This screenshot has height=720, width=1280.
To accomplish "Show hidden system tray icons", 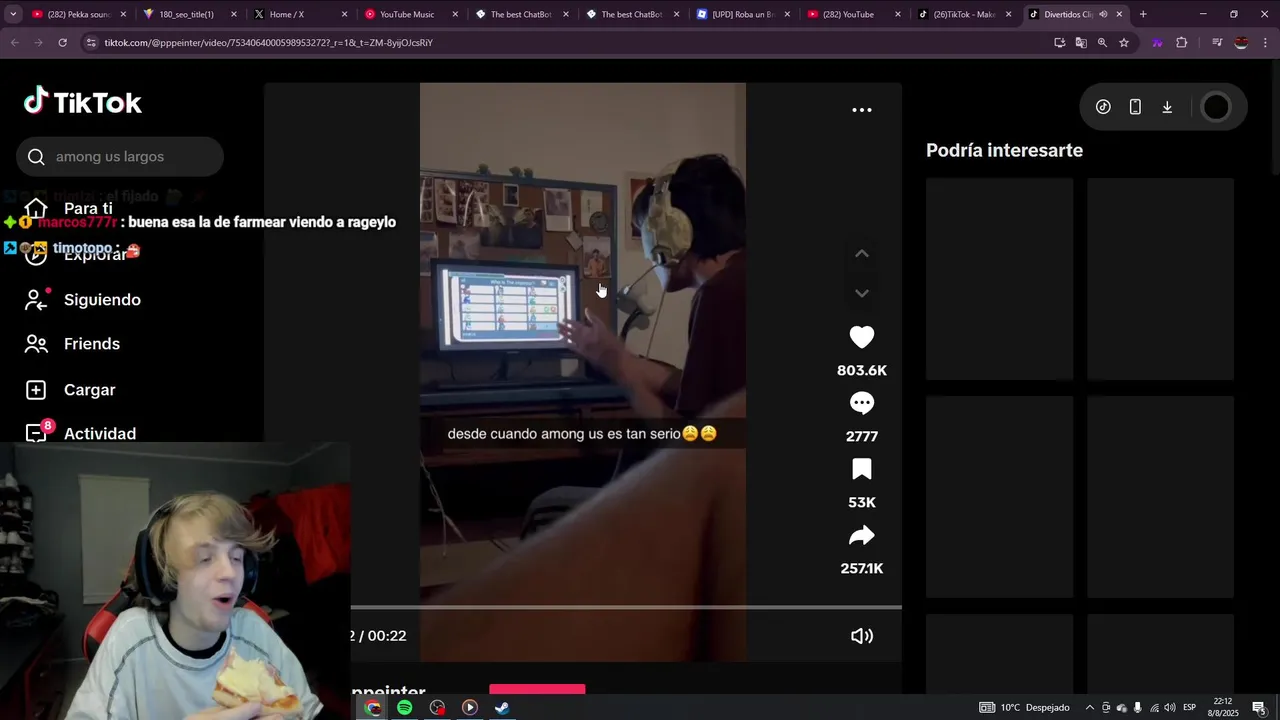I will coord(1090,707).
